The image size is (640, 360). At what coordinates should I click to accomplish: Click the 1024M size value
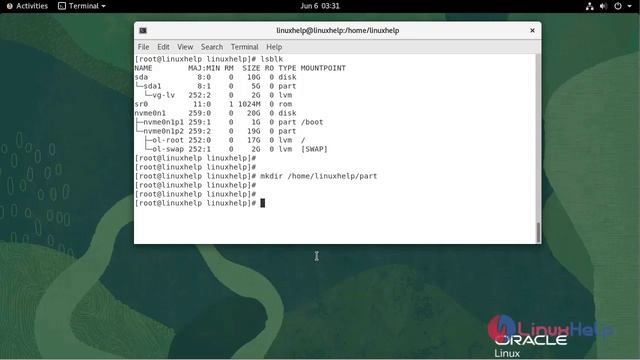(249, 104)
